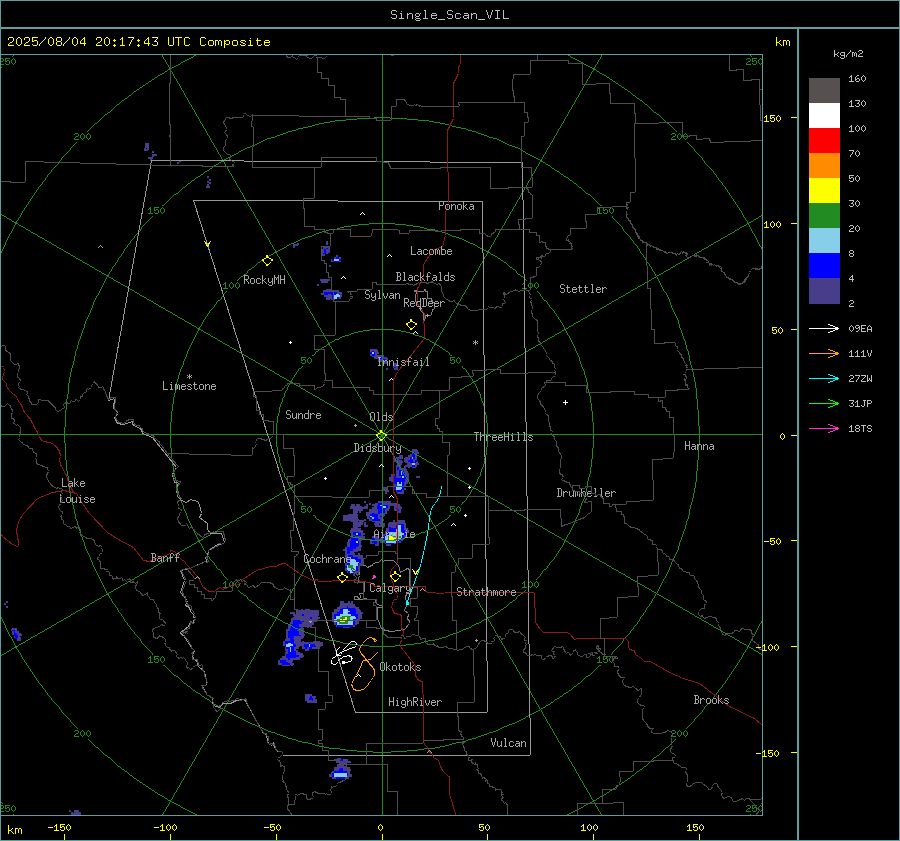
Task: Select the red 100 legend color swatch
Action: tap(824, 141)
